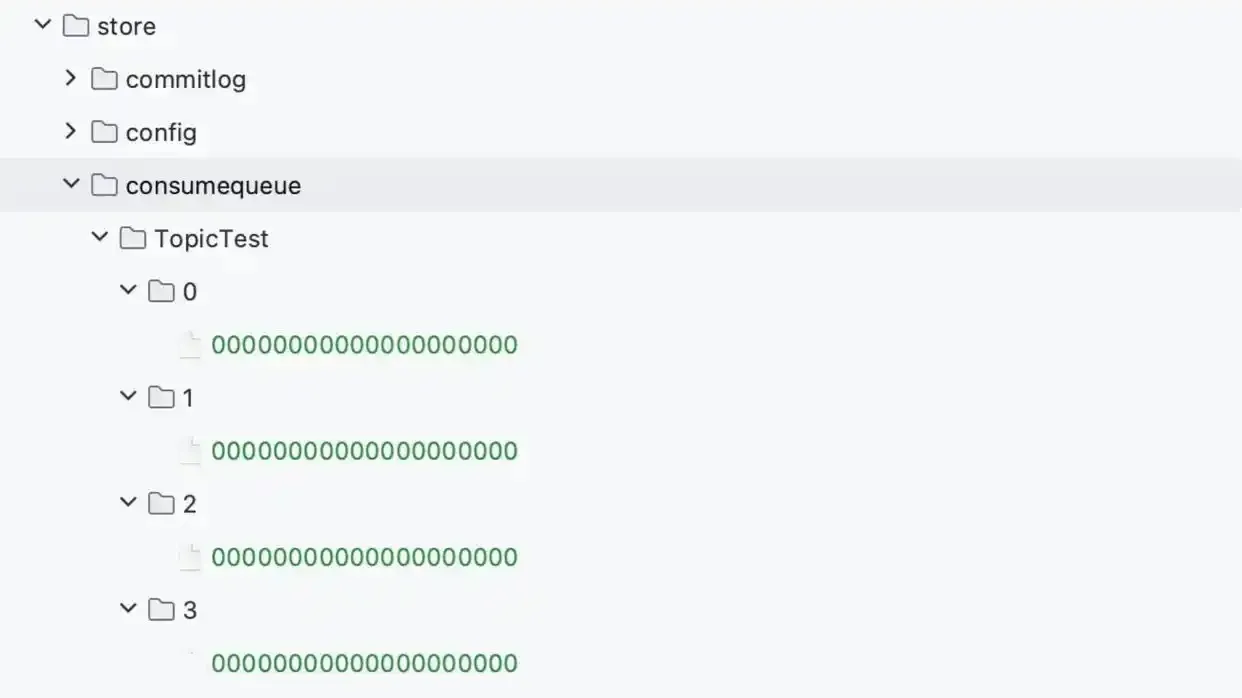Expand the commitlog folder chevron
This screenshot has height=698, width=1242.
tap(70, 78)
